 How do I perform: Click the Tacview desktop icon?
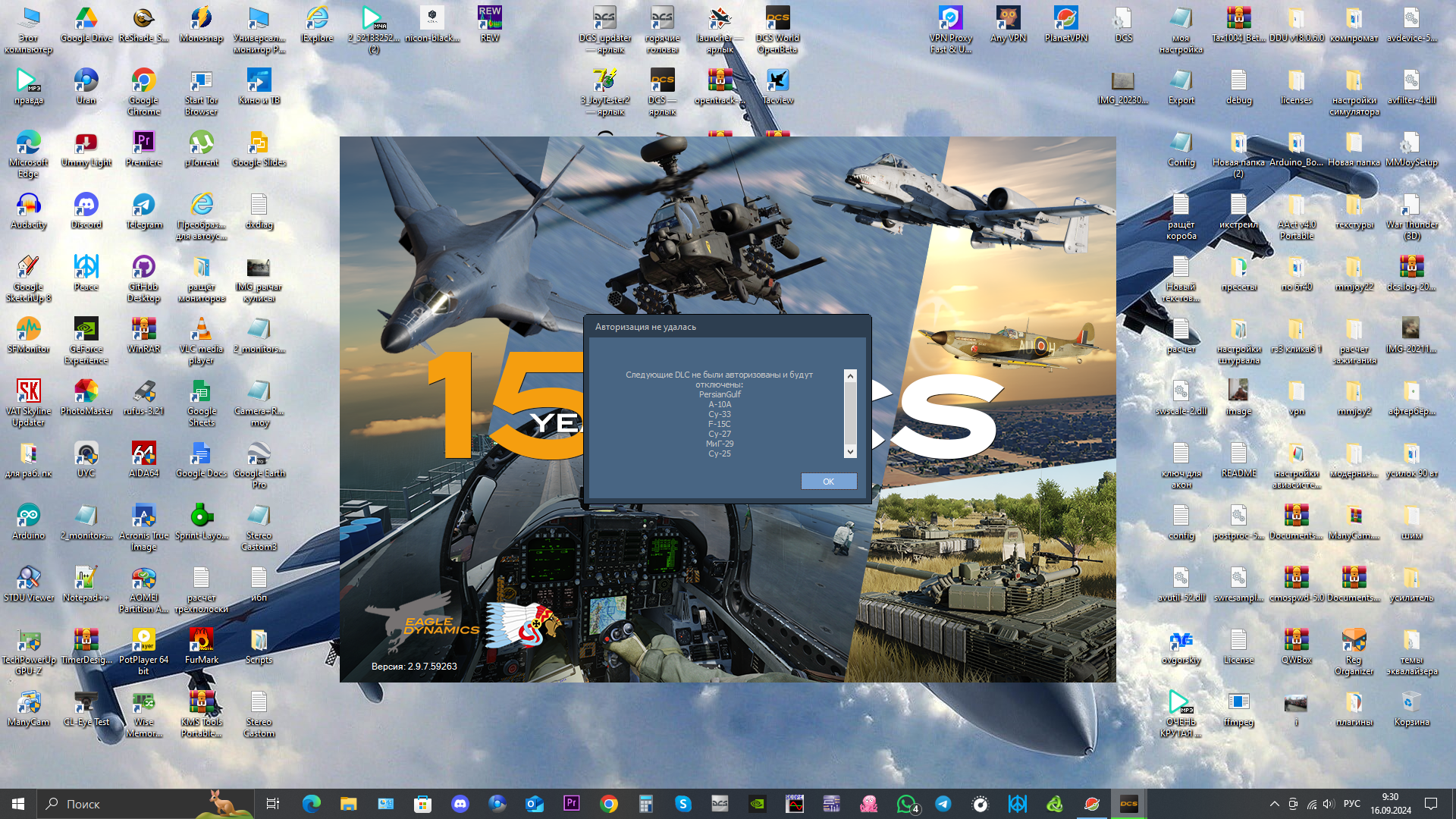point(777,86)
